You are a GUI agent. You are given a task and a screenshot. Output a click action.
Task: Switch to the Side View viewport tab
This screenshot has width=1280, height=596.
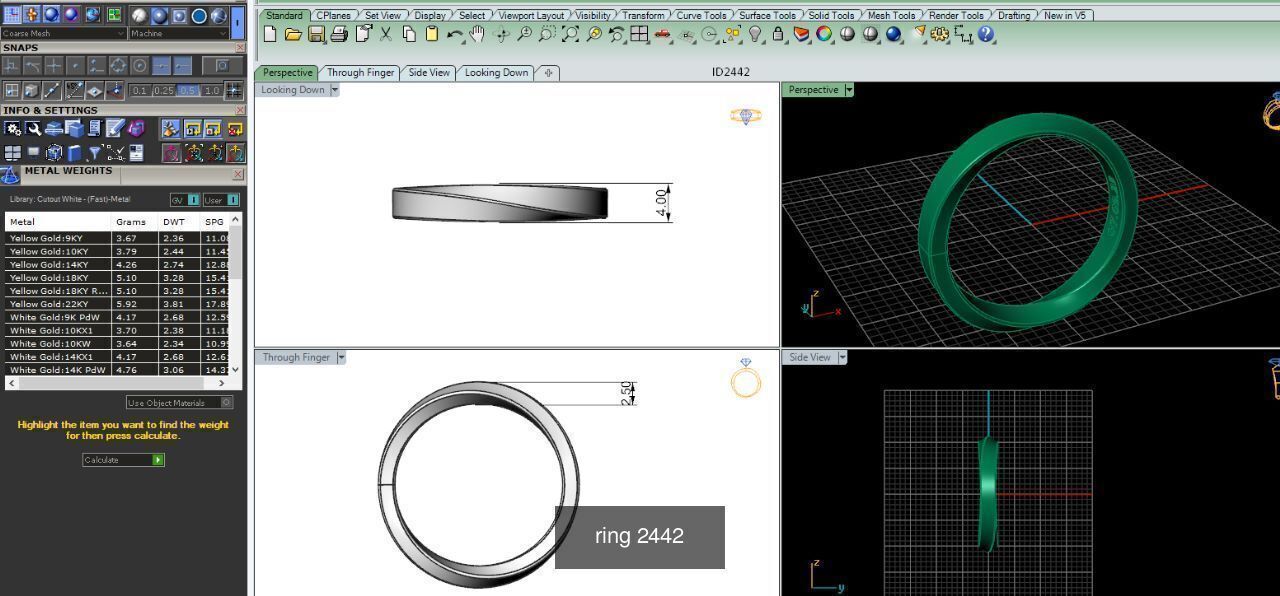click(x=429, y=72)
